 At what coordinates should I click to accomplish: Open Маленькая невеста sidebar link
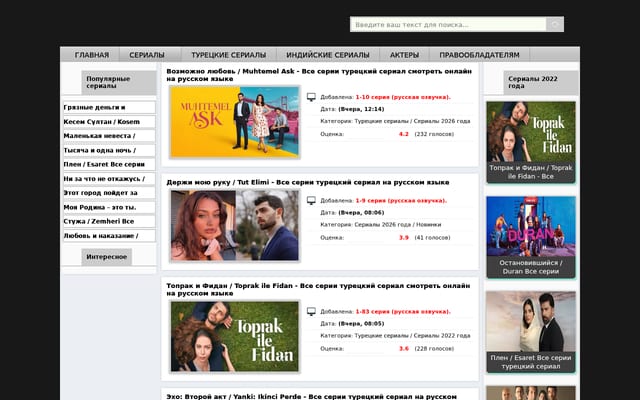[109, 136]
